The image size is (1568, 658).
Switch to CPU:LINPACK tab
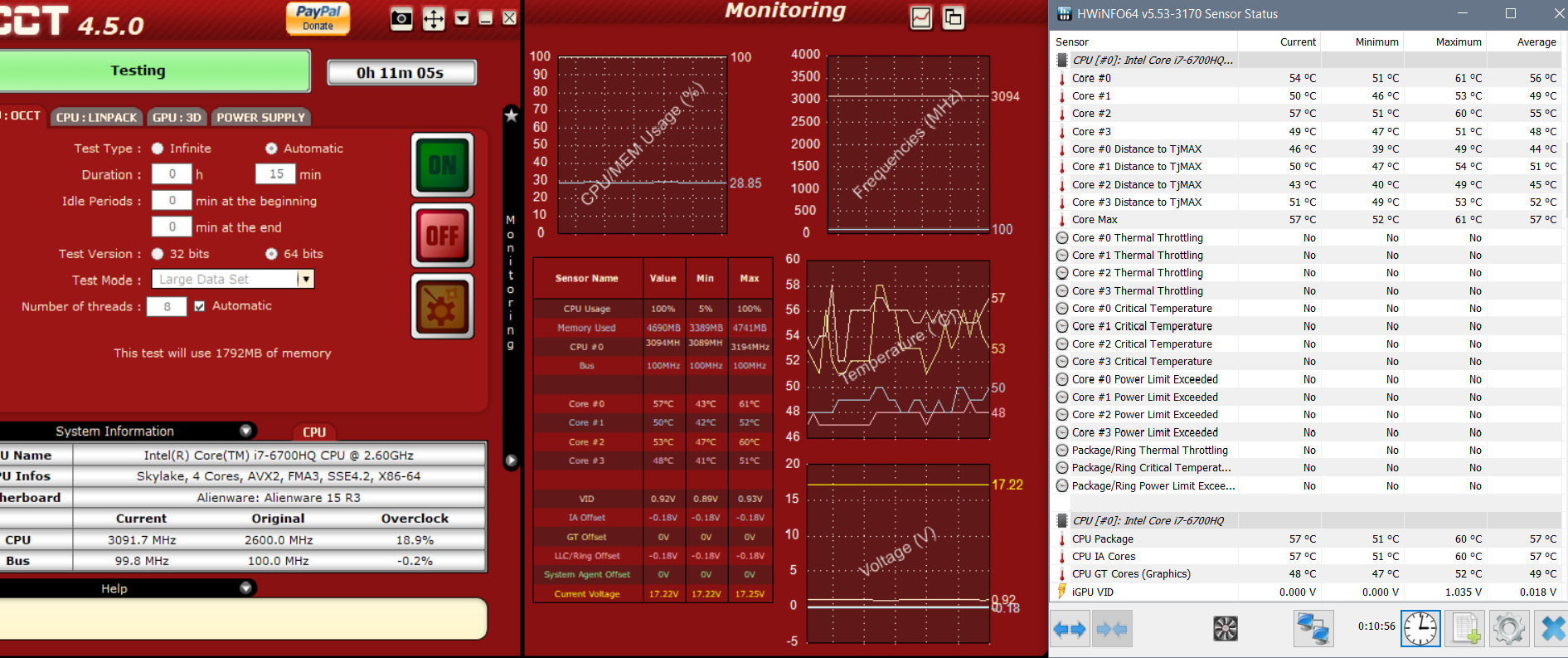point(97,117)
